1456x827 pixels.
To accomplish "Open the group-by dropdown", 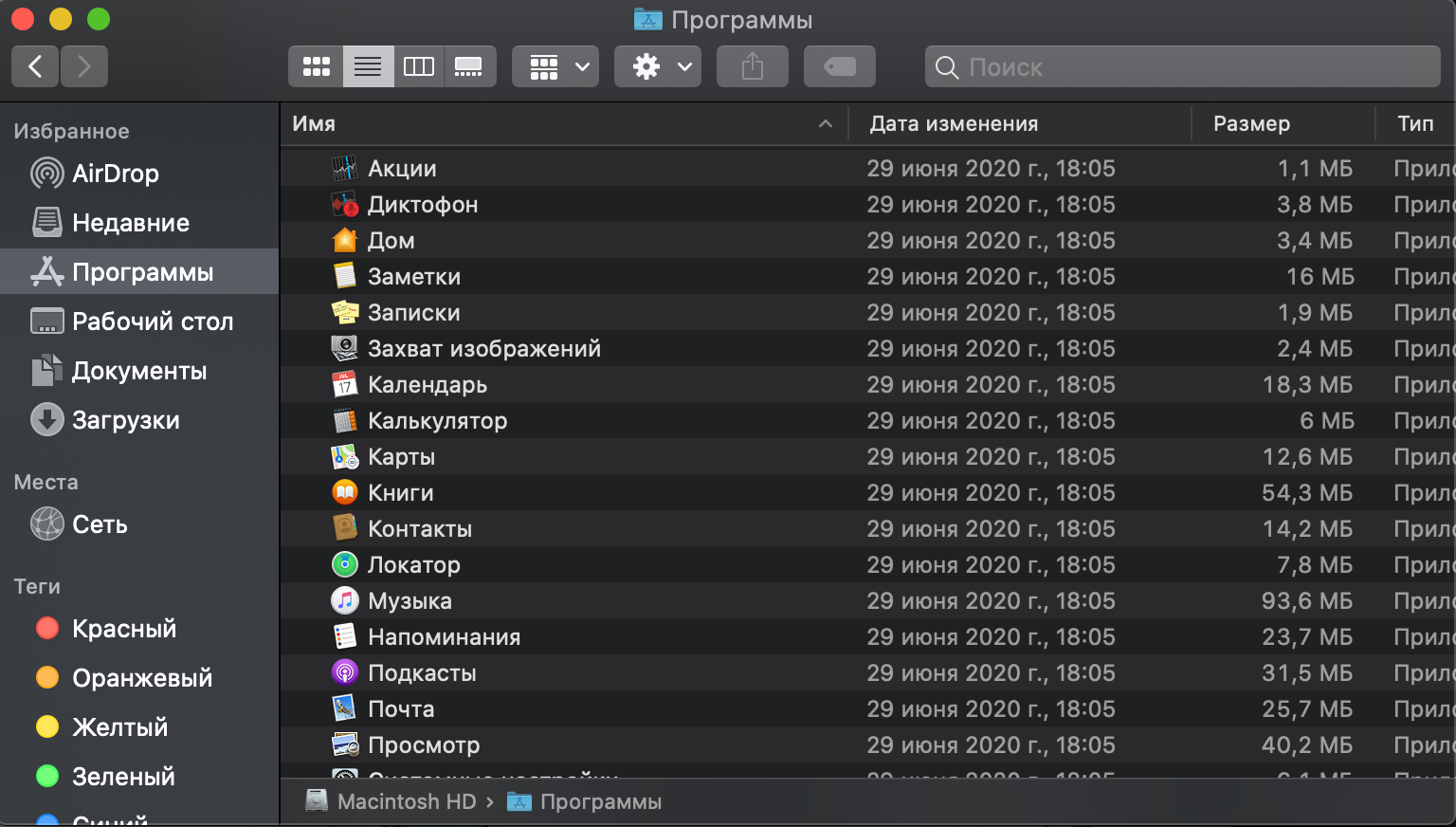I will point(555,66).
